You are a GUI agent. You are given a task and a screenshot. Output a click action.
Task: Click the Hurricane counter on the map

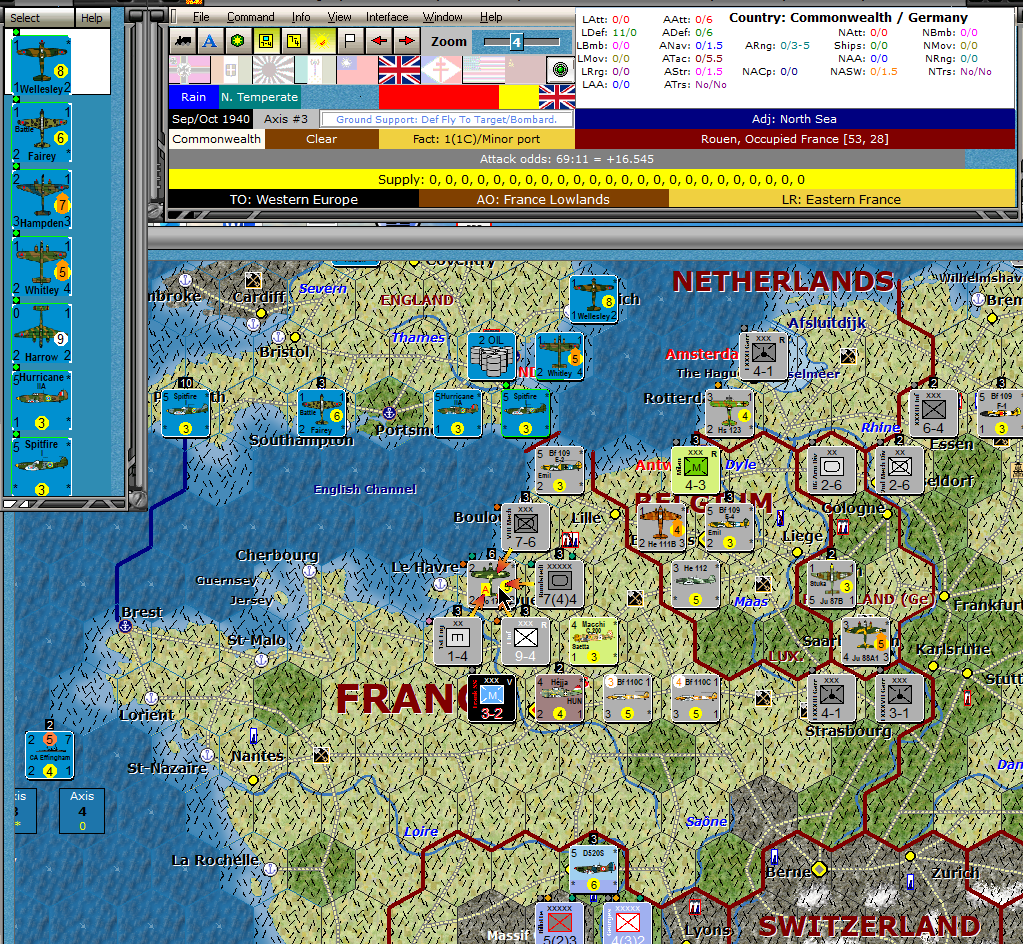click(x=457, y=414)
